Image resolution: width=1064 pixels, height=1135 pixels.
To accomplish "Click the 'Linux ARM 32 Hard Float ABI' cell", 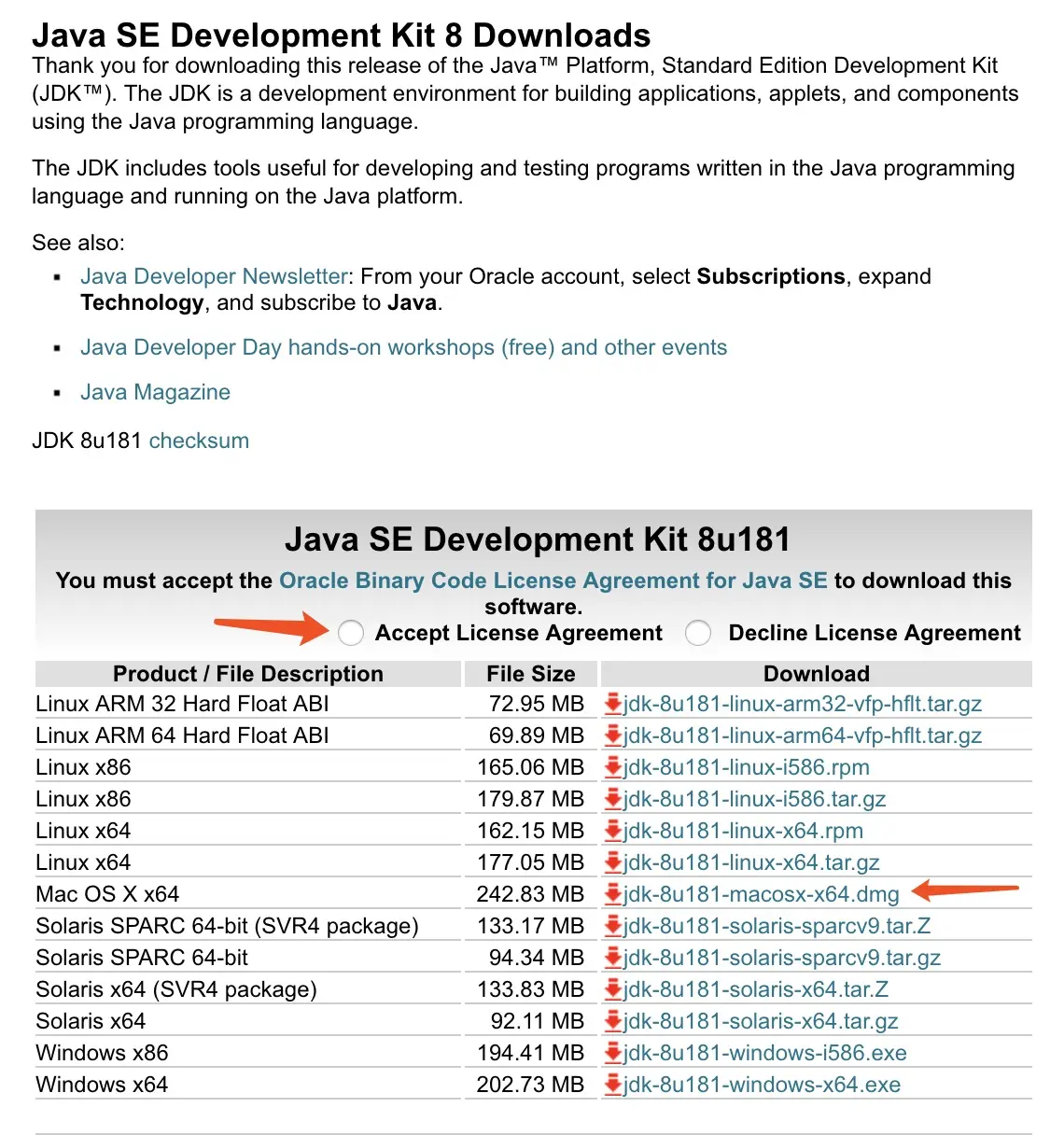I will coord(248,704).
